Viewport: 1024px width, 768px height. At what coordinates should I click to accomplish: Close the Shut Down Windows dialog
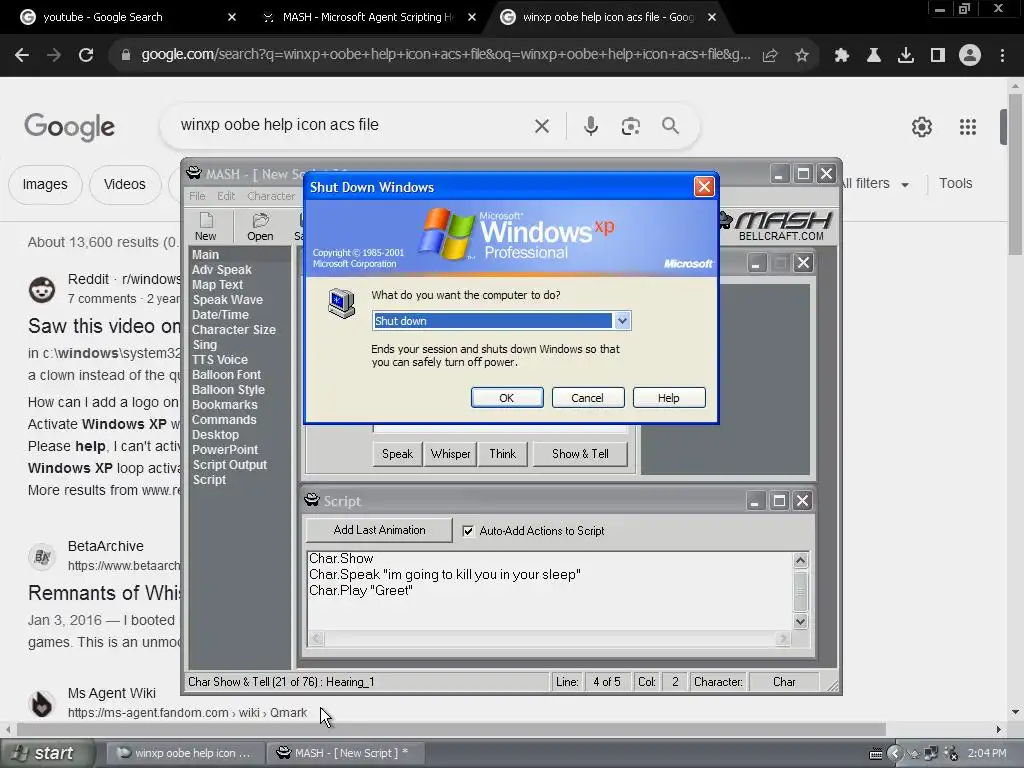(x=704, y=187)
